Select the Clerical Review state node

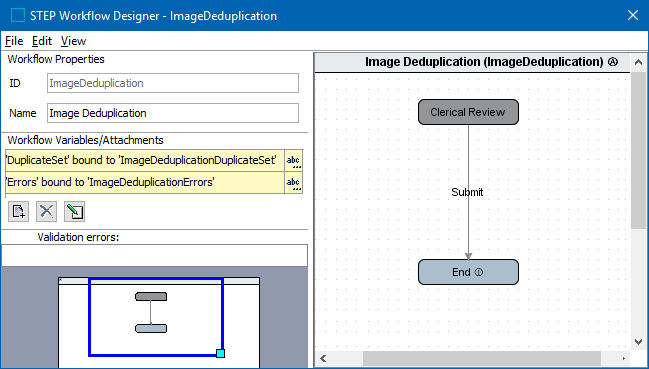point(468,112)
